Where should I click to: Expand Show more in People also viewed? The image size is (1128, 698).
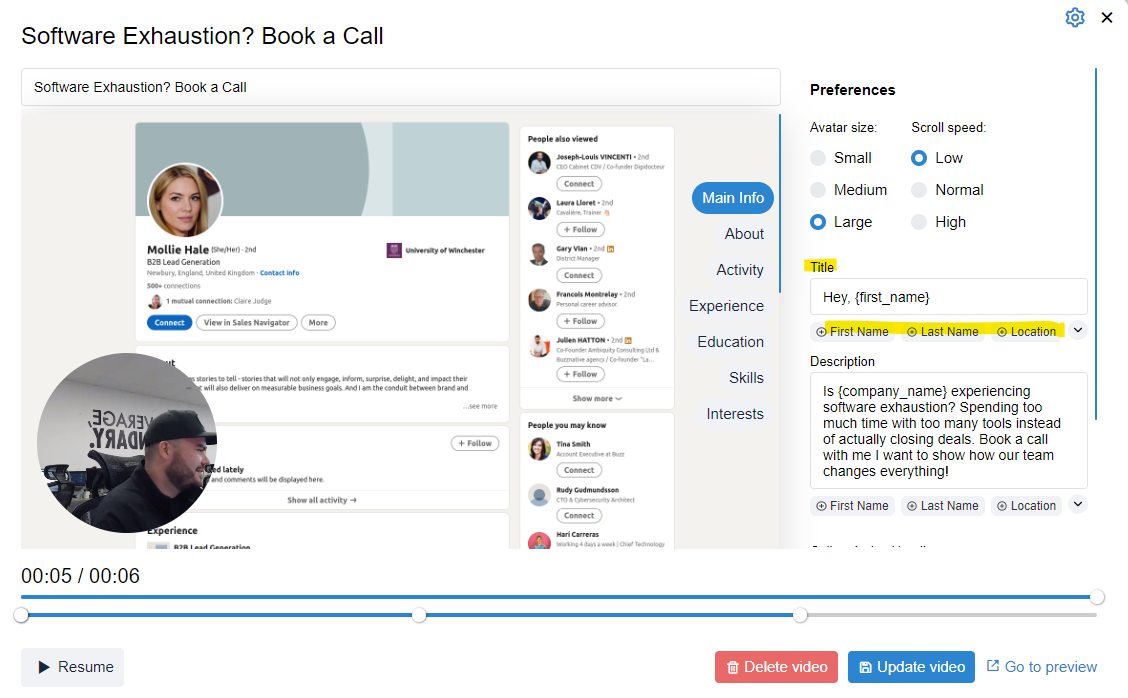tap(597, 398)
